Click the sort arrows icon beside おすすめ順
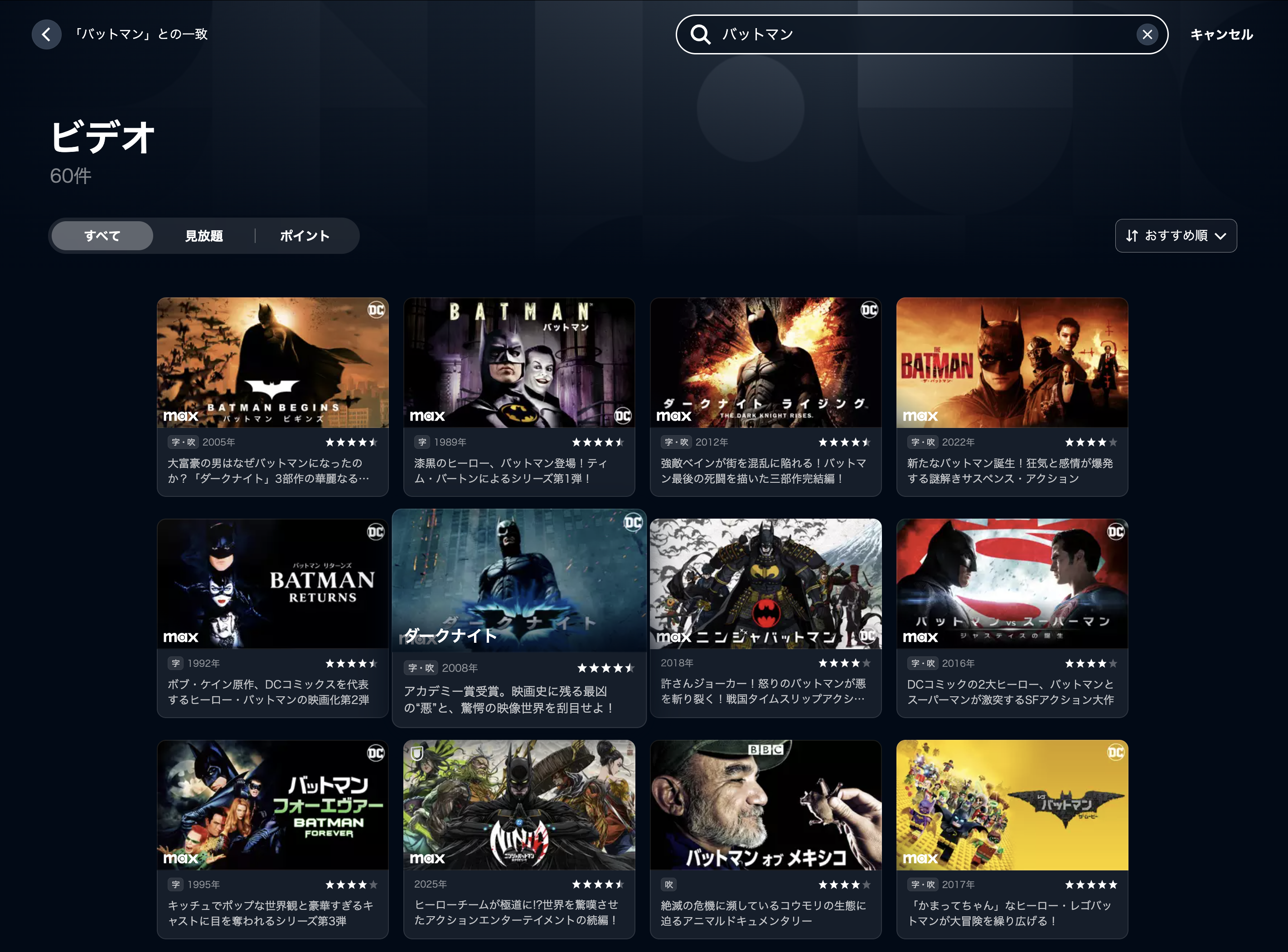Image resolution: width=1288 pixels, height=952 pixels. pyautogui.click(x=1132, y=236)
